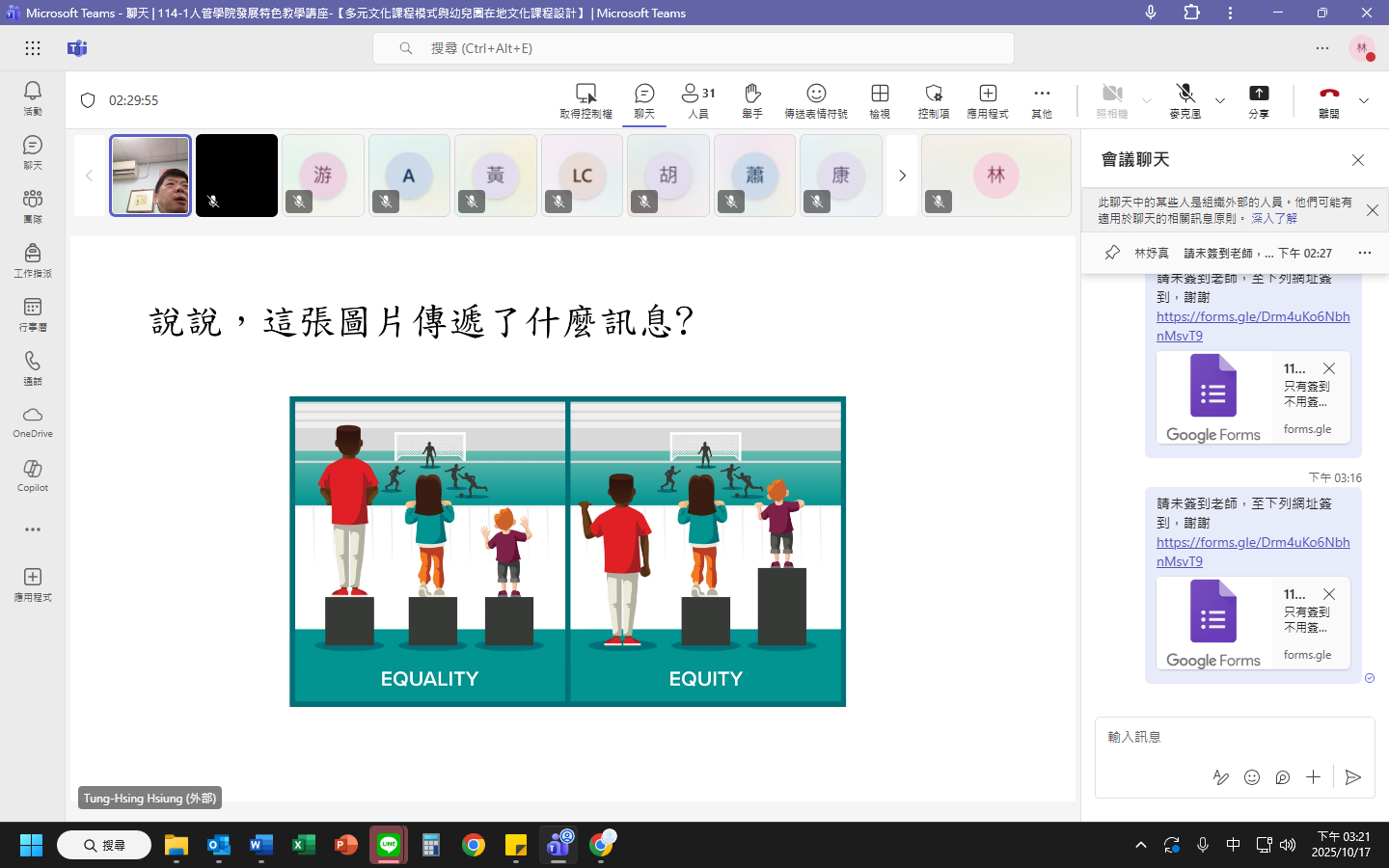This screenshot has width=1389, height=868.
Task: Click Take control button in toolbar
Action: pos(586,100)
